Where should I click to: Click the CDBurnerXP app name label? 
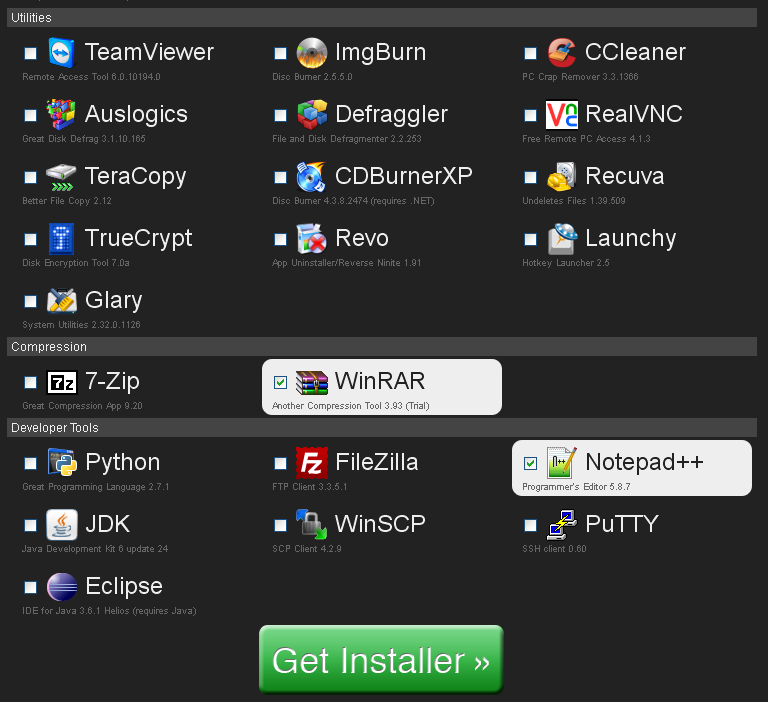(x=404, y=176)
